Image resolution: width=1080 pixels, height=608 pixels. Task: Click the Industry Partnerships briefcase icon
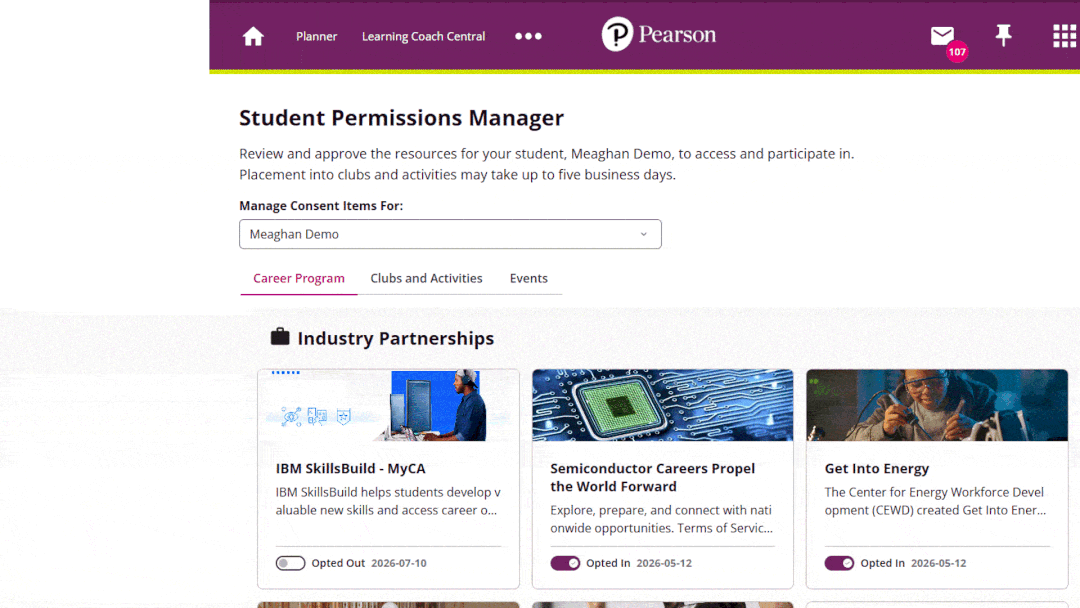point(280,337)
